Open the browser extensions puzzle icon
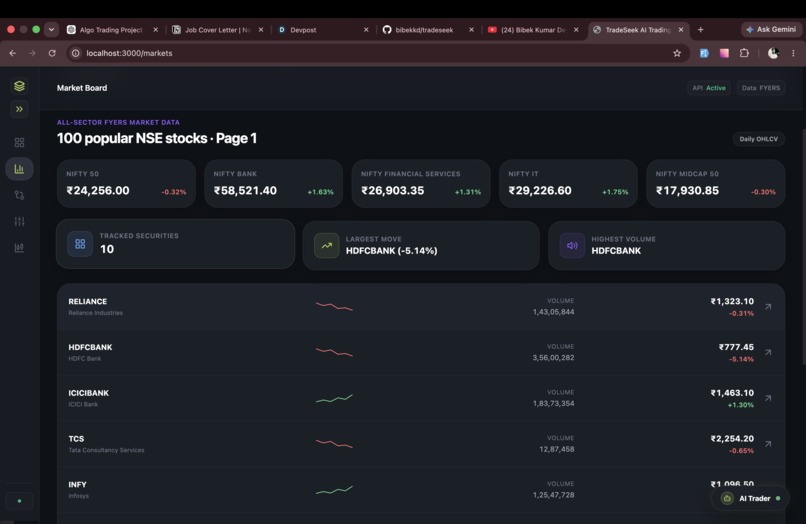The height and width of the screenshot is (524, 806). 744,53
